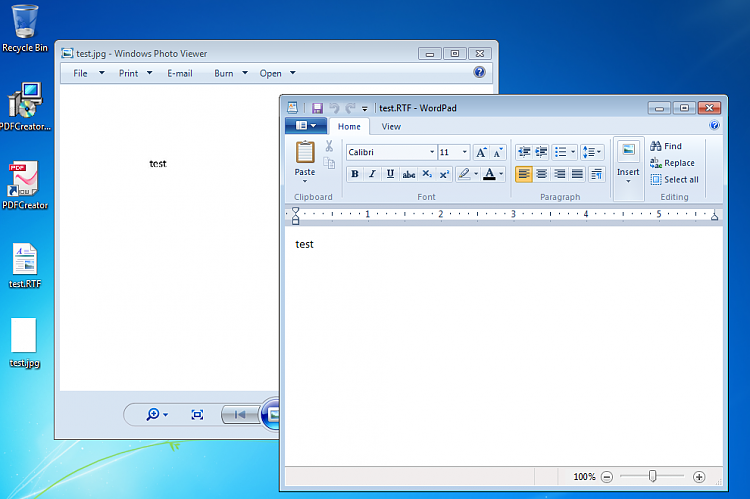Click the right indent marker on the ruler
750x499 pixels.
714,217
